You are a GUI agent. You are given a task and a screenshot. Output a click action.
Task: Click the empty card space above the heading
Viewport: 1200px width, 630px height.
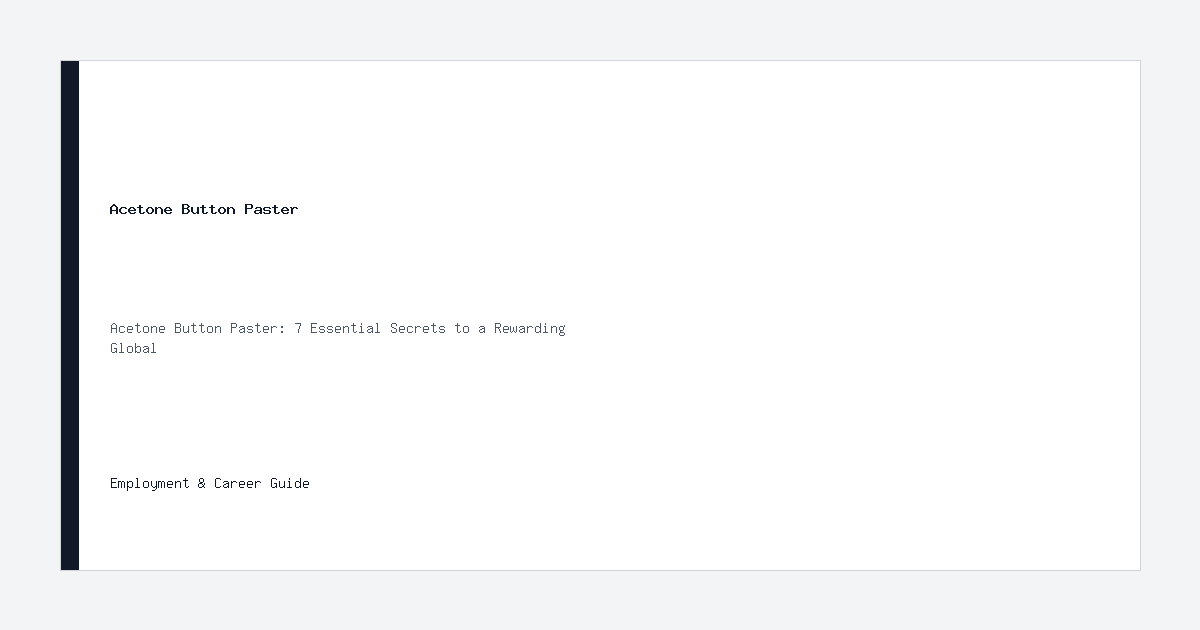point(600,130)
